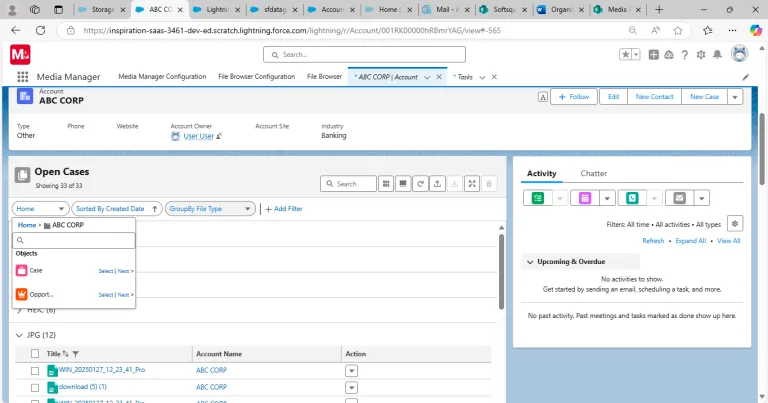Open action menu for download (5) (1) row
This screenshot has width=768, height=403.
coord(351,387)
